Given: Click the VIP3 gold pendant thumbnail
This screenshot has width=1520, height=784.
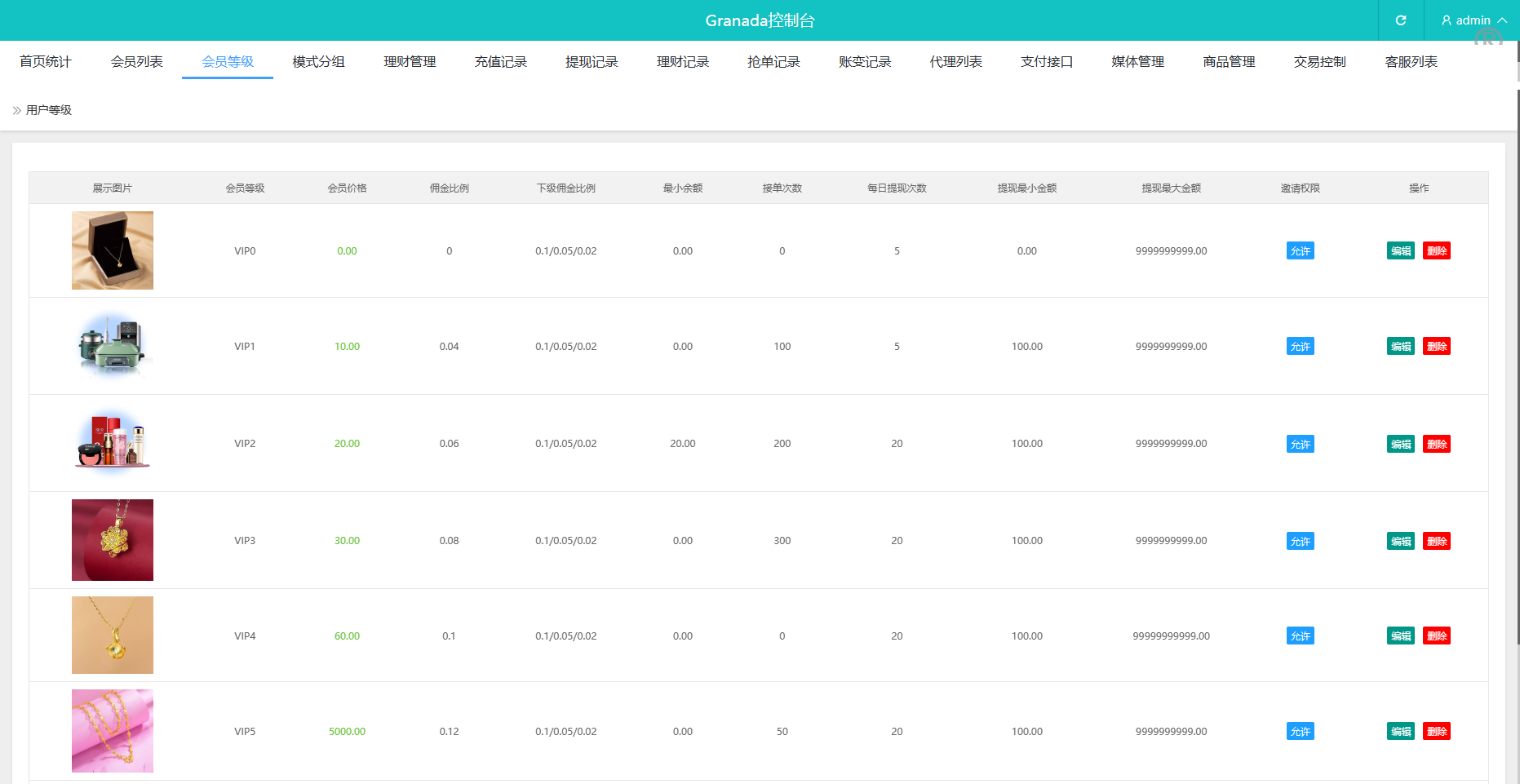Looking at the screenshot, I should 113,540.
